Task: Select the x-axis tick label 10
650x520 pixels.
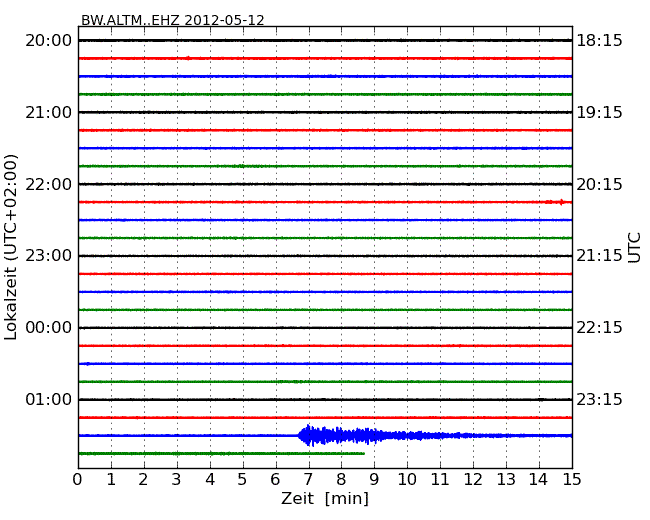Action: tap(407, 479)
